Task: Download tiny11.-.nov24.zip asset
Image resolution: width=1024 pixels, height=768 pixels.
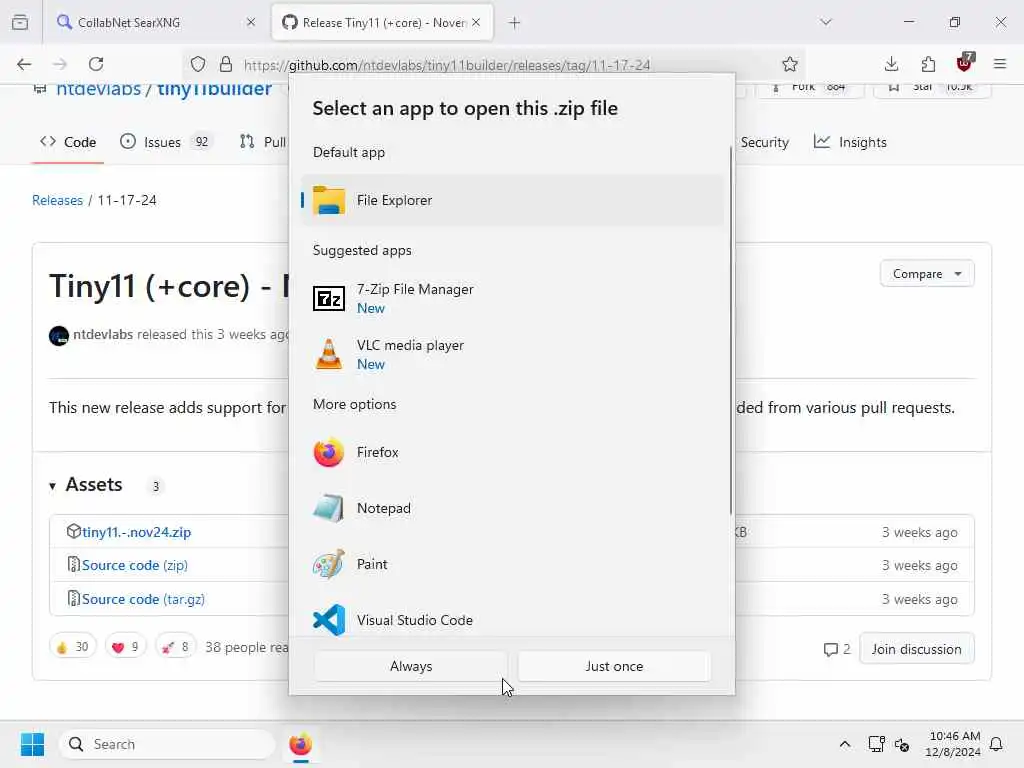Action: 136,532
